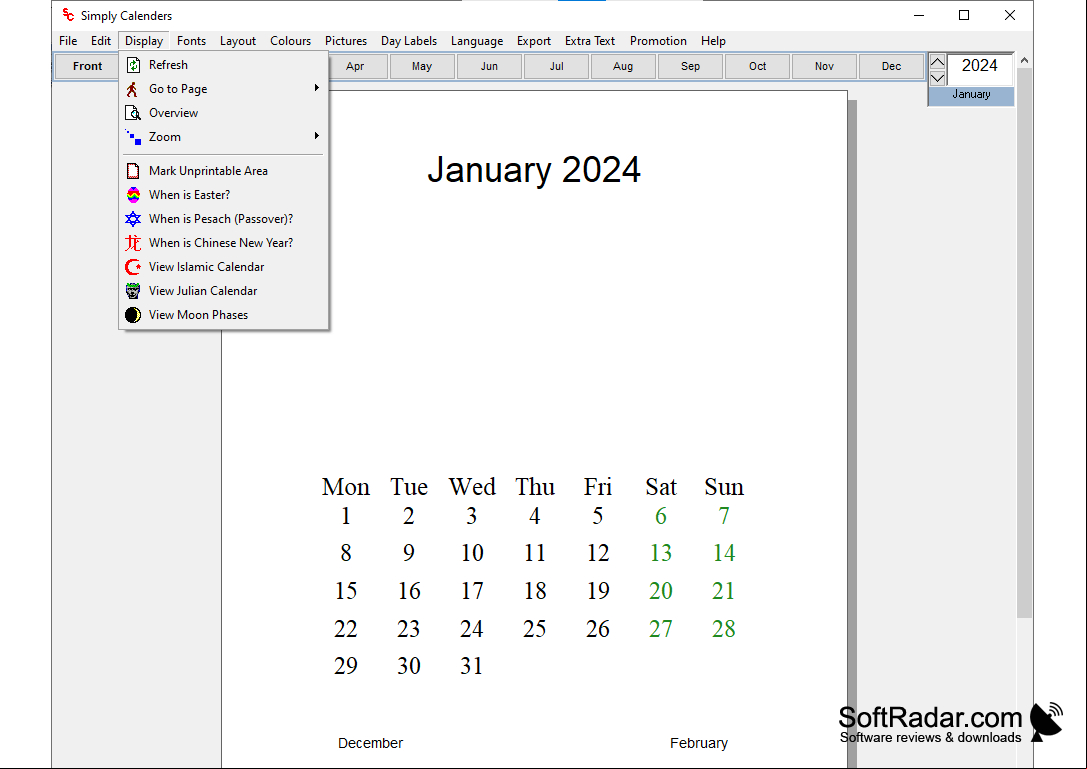Open the Extra Text menu
Image resolution: width=1087 pixels, height=769 pixels.
[590, 41]
